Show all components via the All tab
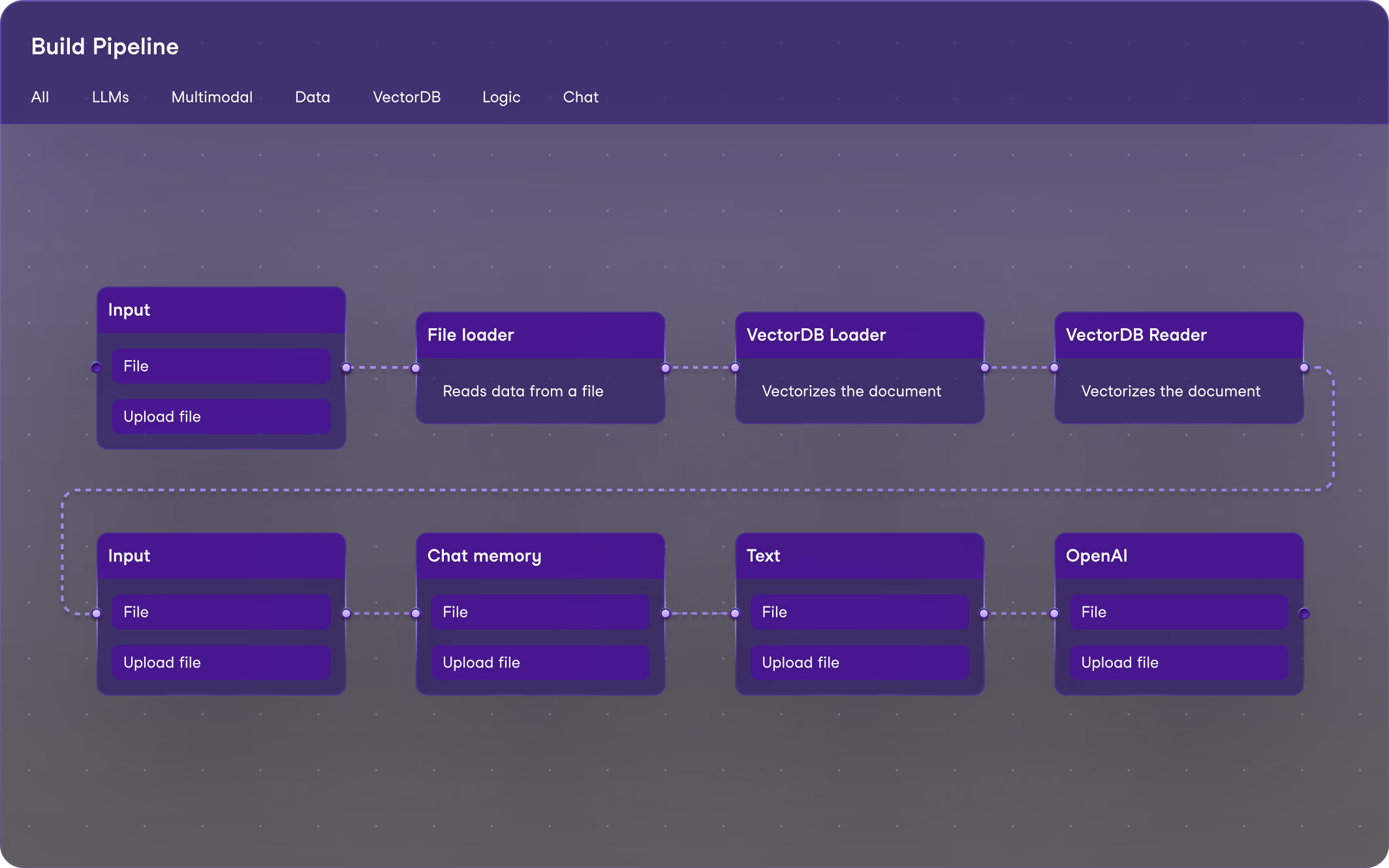 tap(40, 97)
